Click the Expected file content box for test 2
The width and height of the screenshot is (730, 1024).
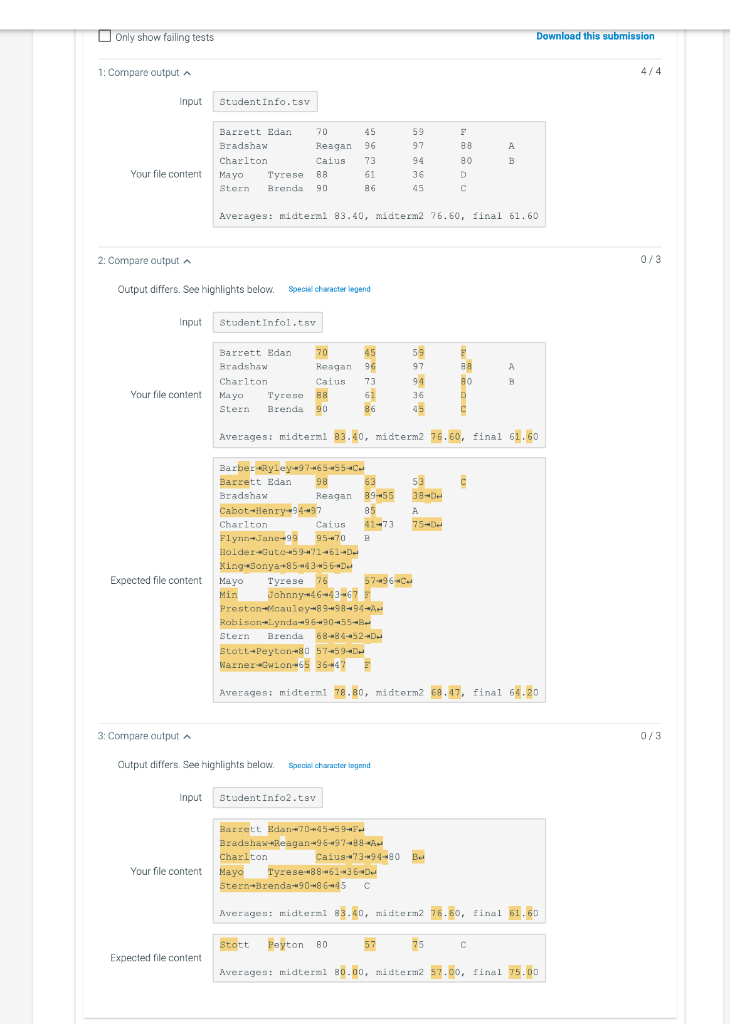(x=378, y=580)
